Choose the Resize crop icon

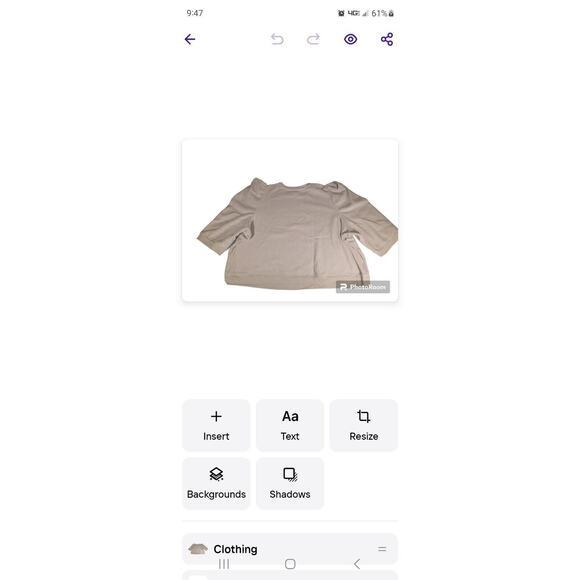(364, 417)
